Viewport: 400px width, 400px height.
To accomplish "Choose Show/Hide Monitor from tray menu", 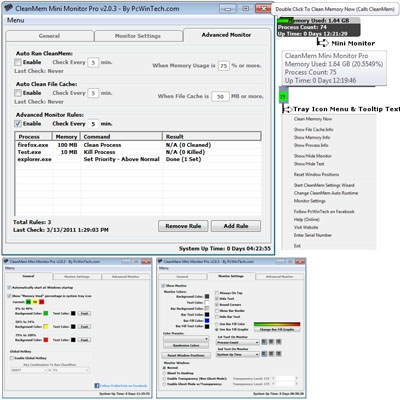I will click(x=313, y=156).
